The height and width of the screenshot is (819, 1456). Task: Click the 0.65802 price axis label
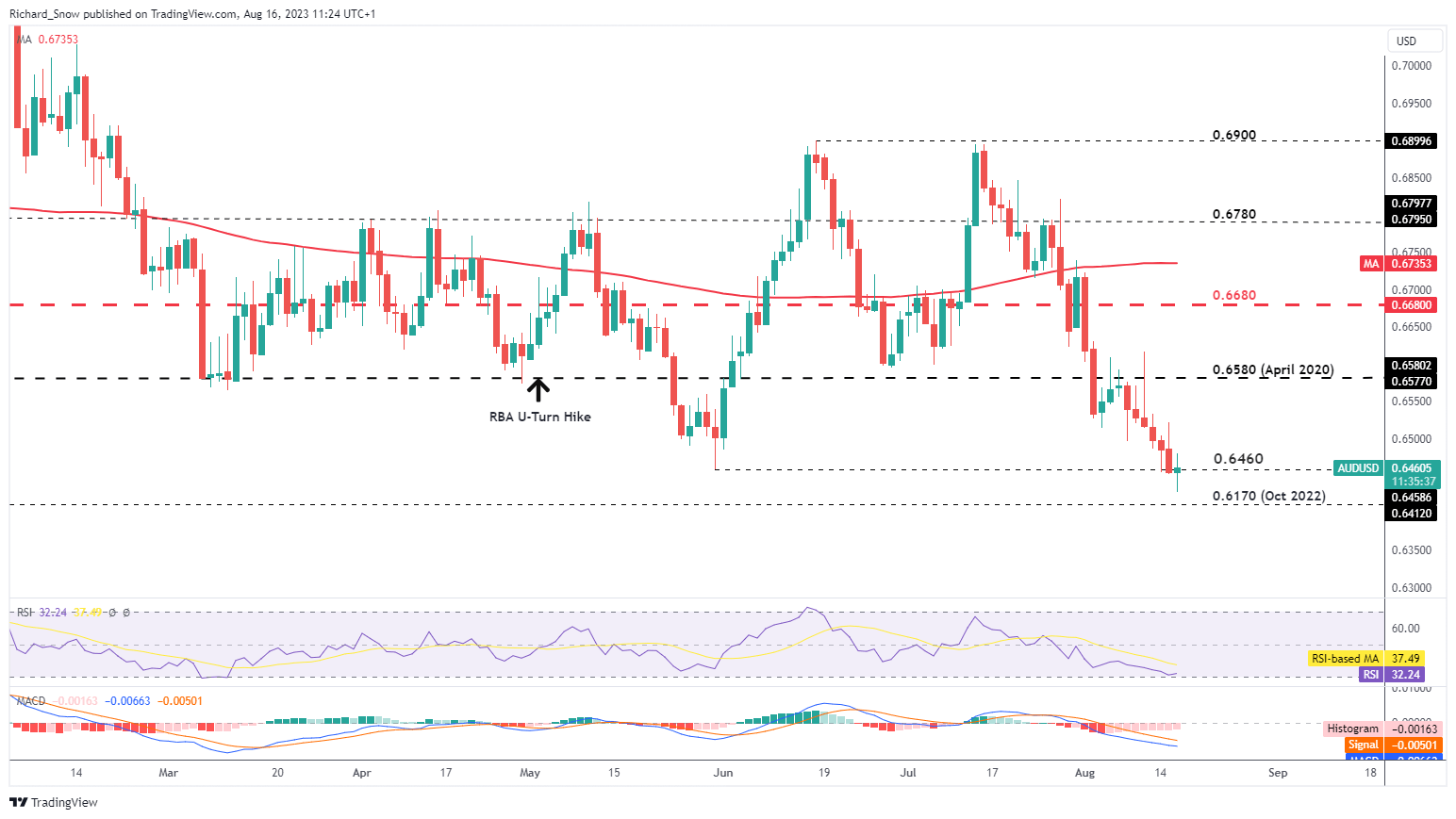1412,365
